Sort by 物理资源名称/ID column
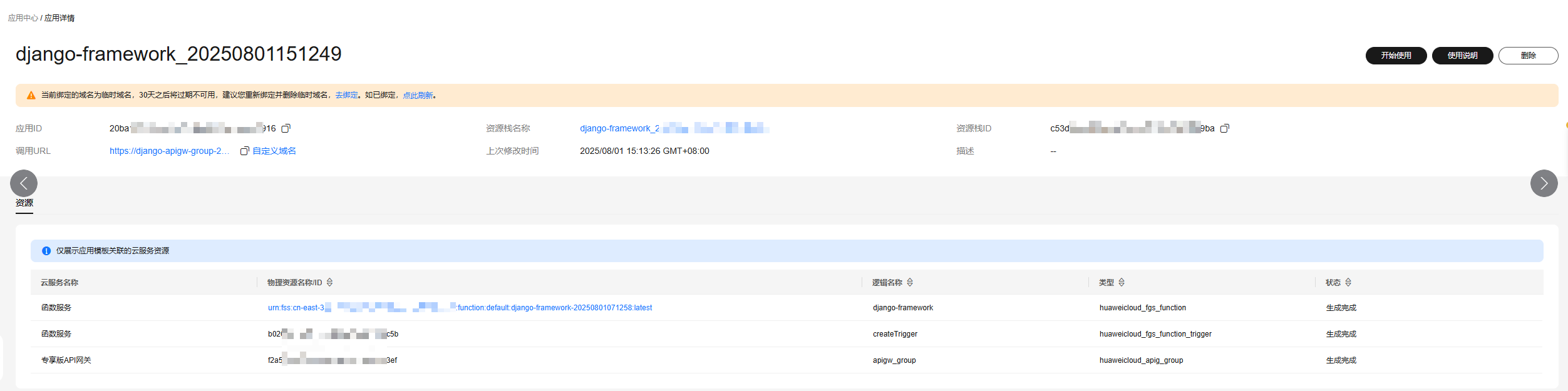The height and width of the screenshot is (391, 1568). (x=329, y=283)
